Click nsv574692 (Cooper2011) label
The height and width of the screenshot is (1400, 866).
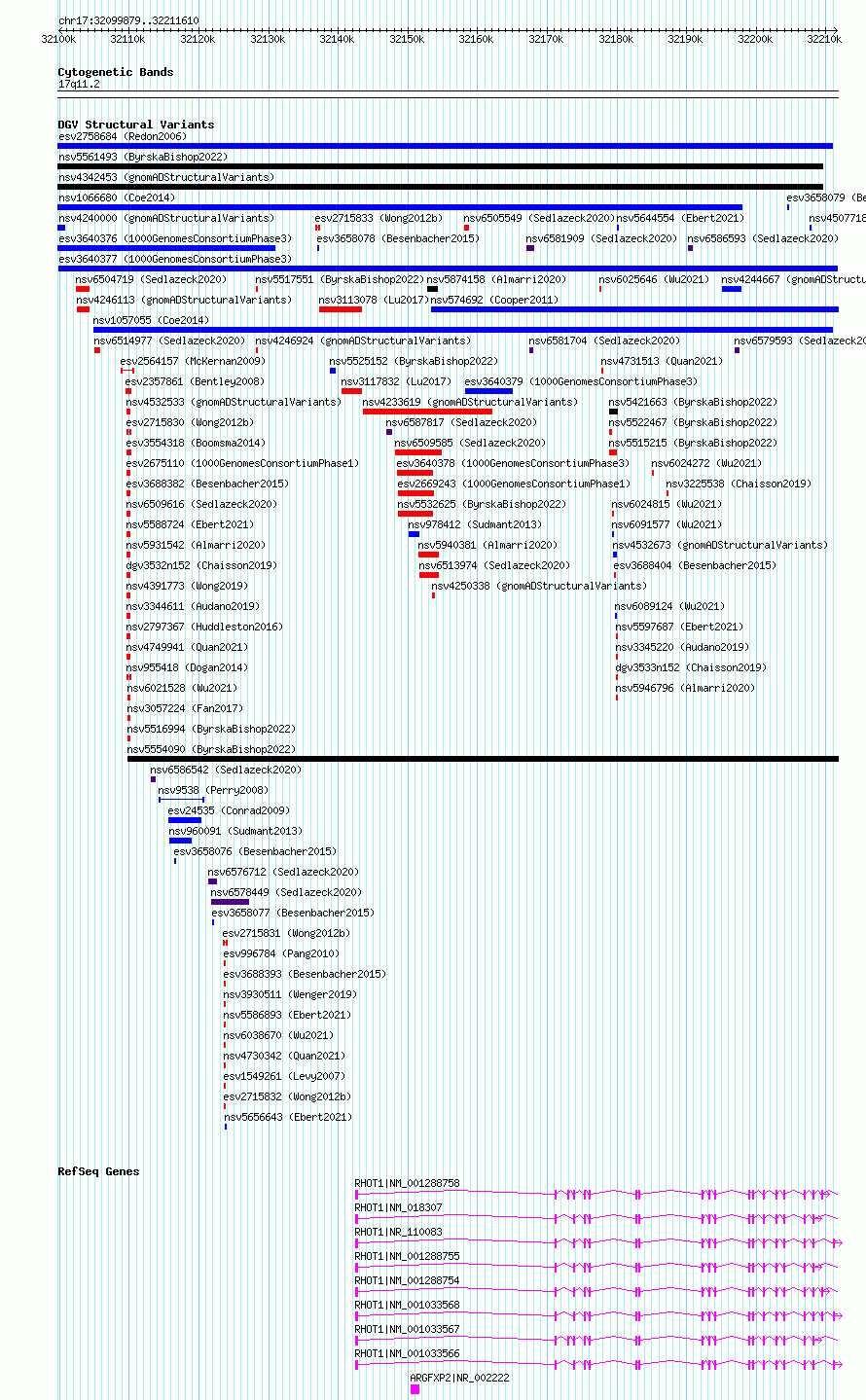coord(495,300)
